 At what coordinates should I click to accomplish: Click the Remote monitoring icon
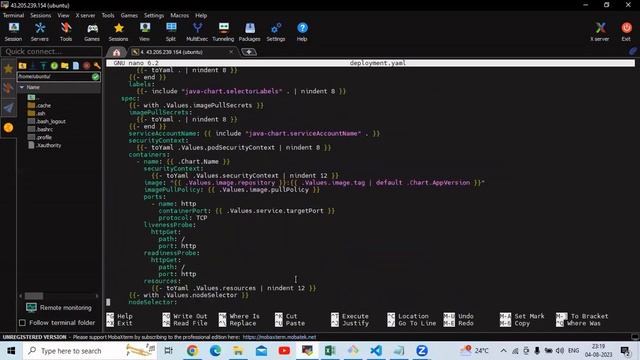31,307
